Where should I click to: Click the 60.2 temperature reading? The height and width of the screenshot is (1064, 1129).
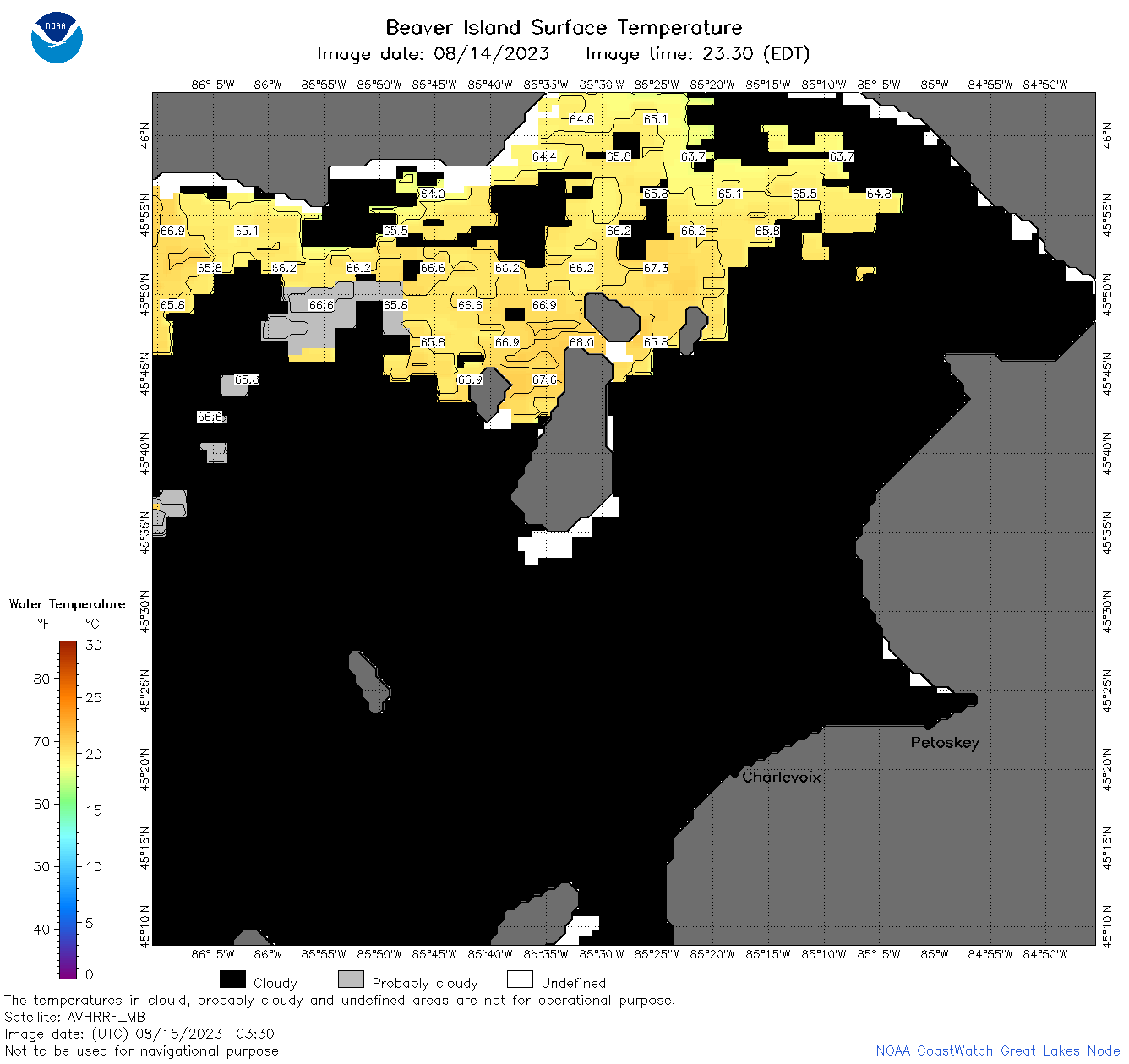(507, 268)
